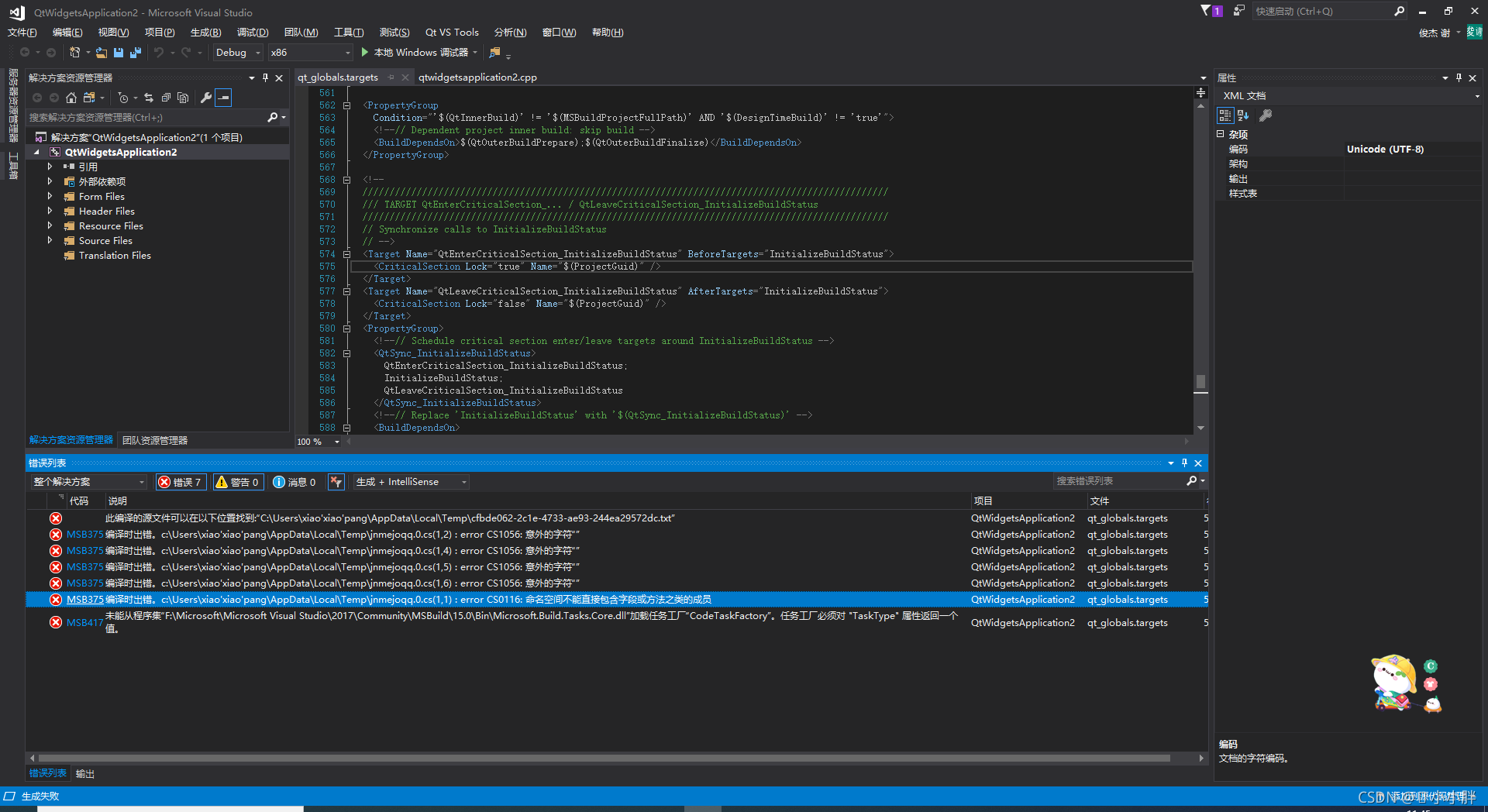The image size is (1488, 812).
Task: Open the Server Explorer side tab
Action: [x=13, y=105]
